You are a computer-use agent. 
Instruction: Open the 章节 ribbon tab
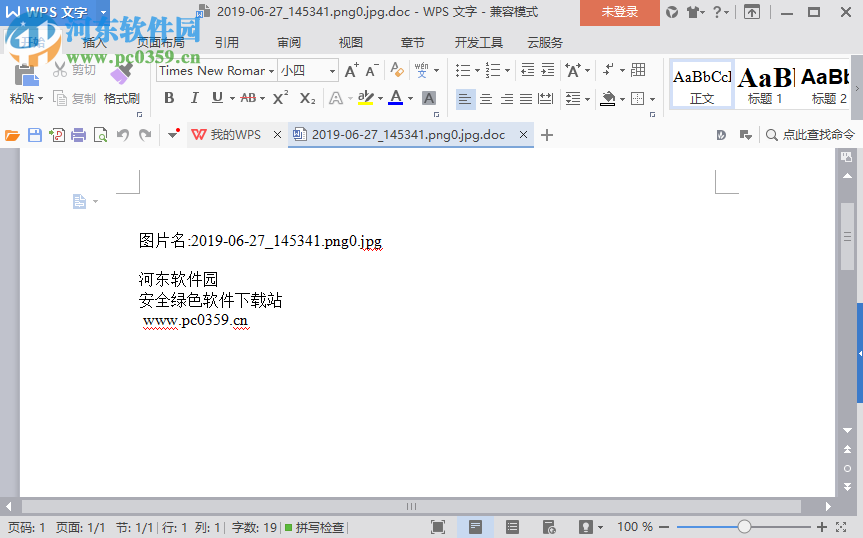click(413, 42)
